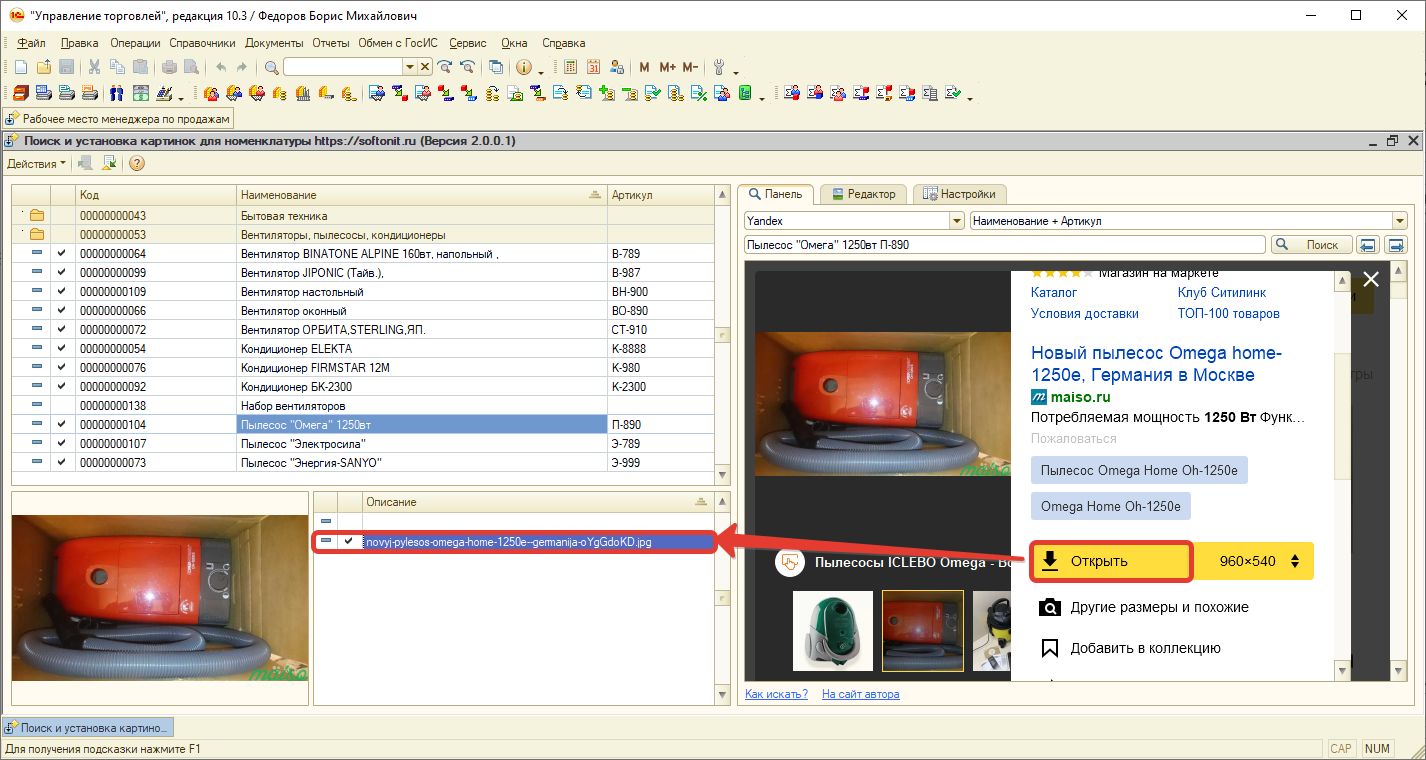Open Рабочее место менеджера по продажам
The height and width of the screenshot is (760, 1426).
(119, 119)
